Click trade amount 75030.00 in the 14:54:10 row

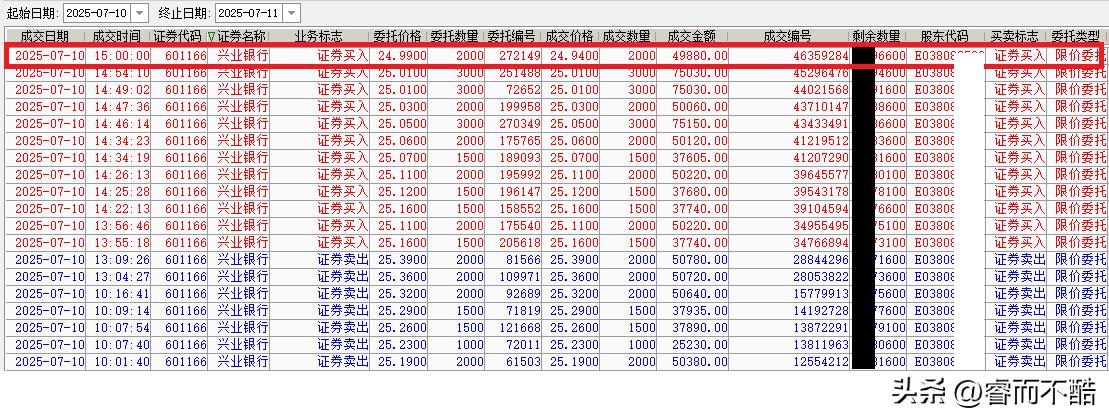[693, 73]
